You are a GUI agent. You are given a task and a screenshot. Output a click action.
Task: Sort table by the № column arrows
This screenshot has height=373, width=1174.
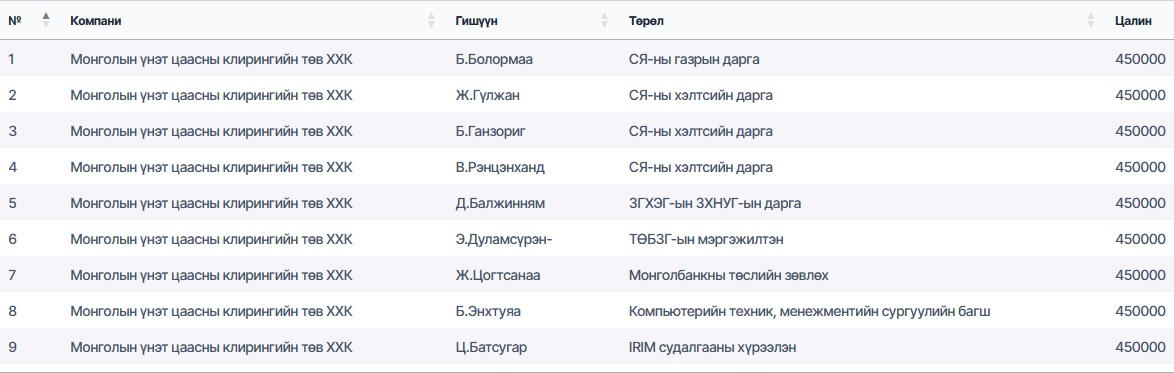[46, 20]
